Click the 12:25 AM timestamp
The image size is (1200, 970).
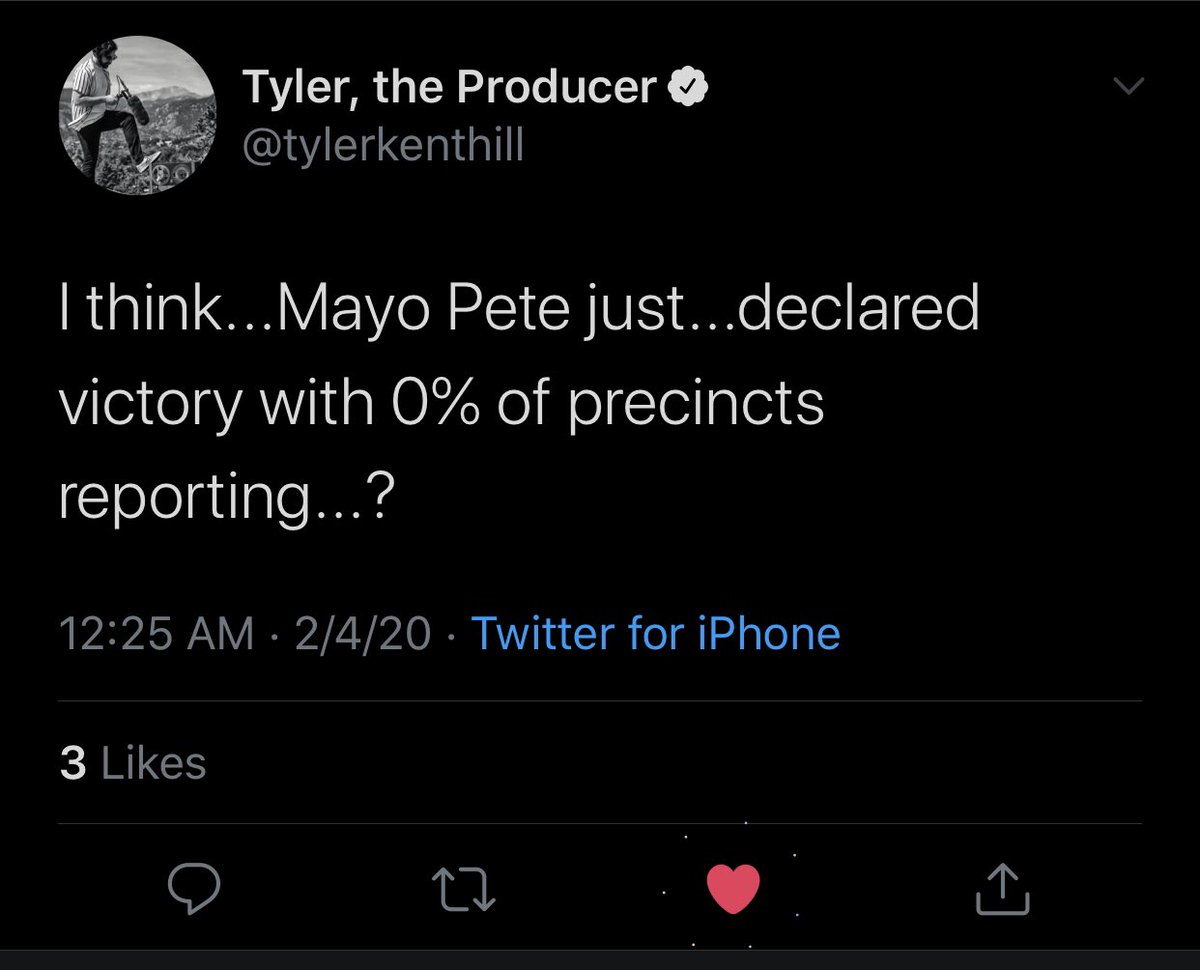point(157,634)
